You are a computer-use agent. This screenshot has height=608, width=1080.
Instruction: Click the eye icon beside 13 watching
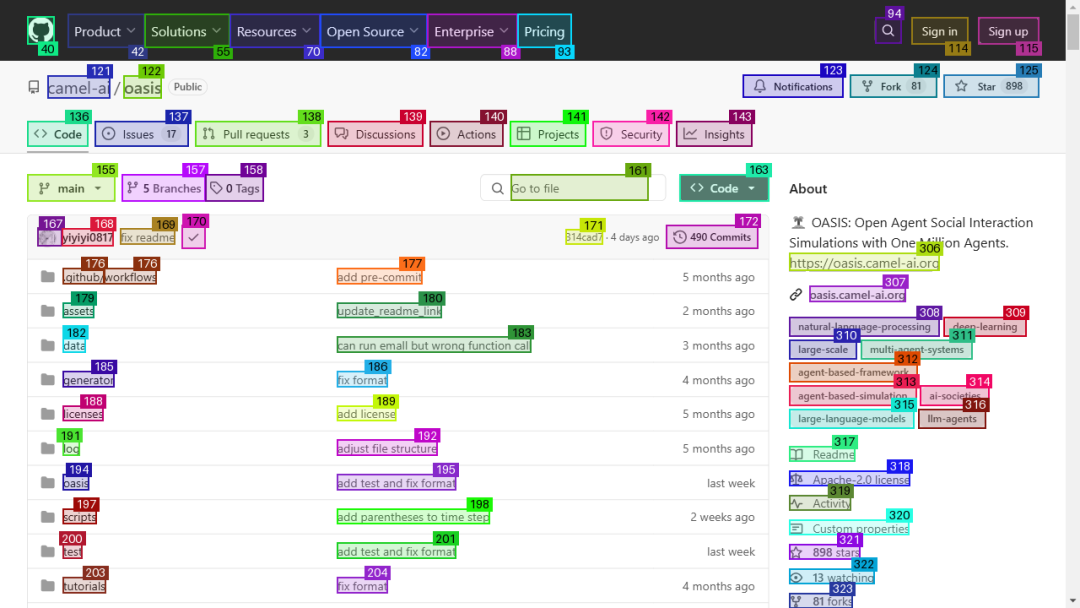click(x=797, y=578)
